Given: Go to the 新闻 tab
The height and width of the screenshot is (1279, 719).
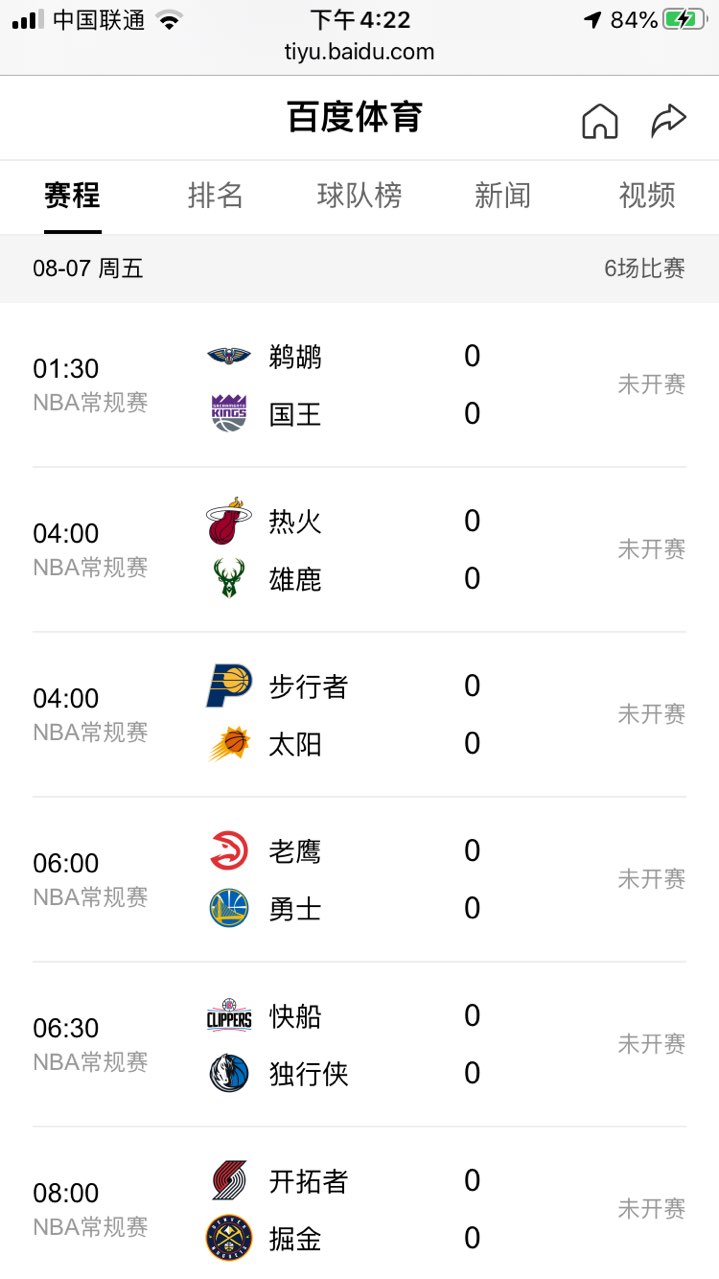Looking at the screenshot, I should pyautogui.click(x=502, y=195).
